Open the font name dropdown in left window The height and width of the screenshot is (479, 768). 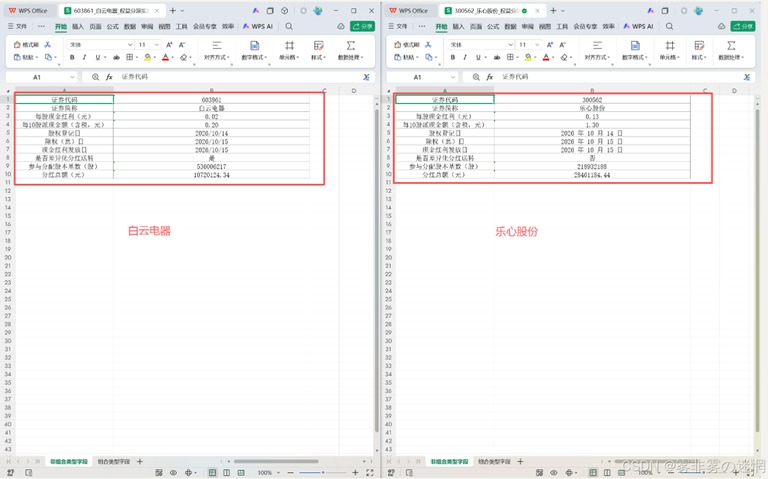(x=130, y=45)
